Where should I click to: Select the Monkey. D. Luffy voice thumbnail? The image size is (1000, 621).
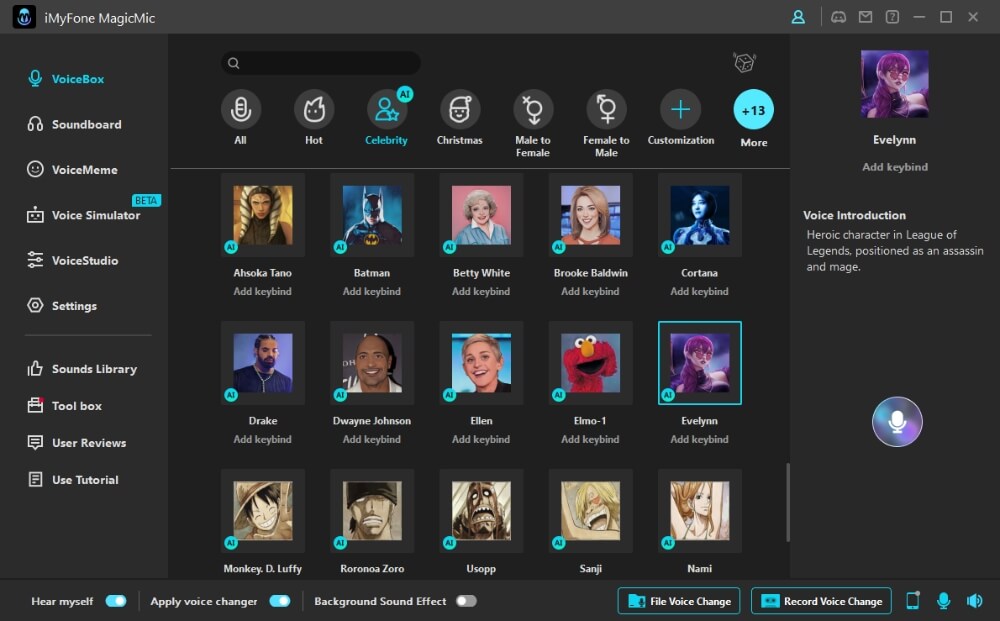click(x=263, y=511)
